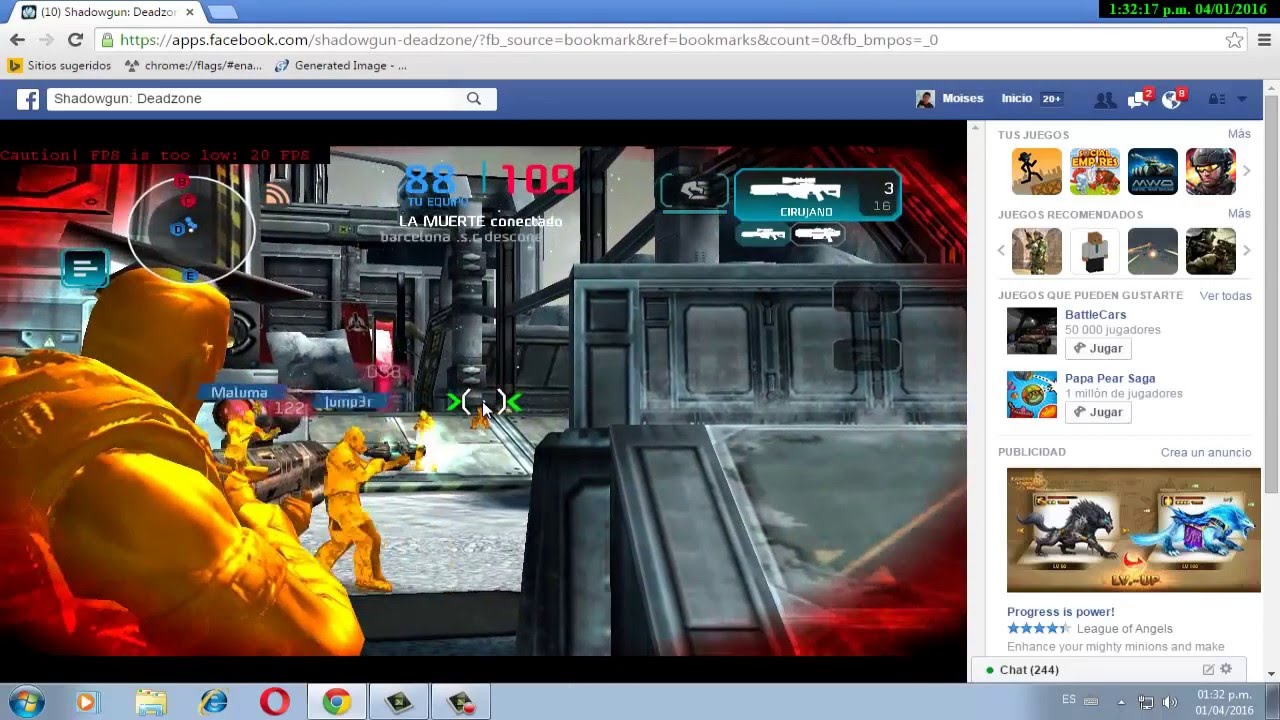
Task: Open the stickman game in Tus Juegos
Action: (x=1036, y=171)
